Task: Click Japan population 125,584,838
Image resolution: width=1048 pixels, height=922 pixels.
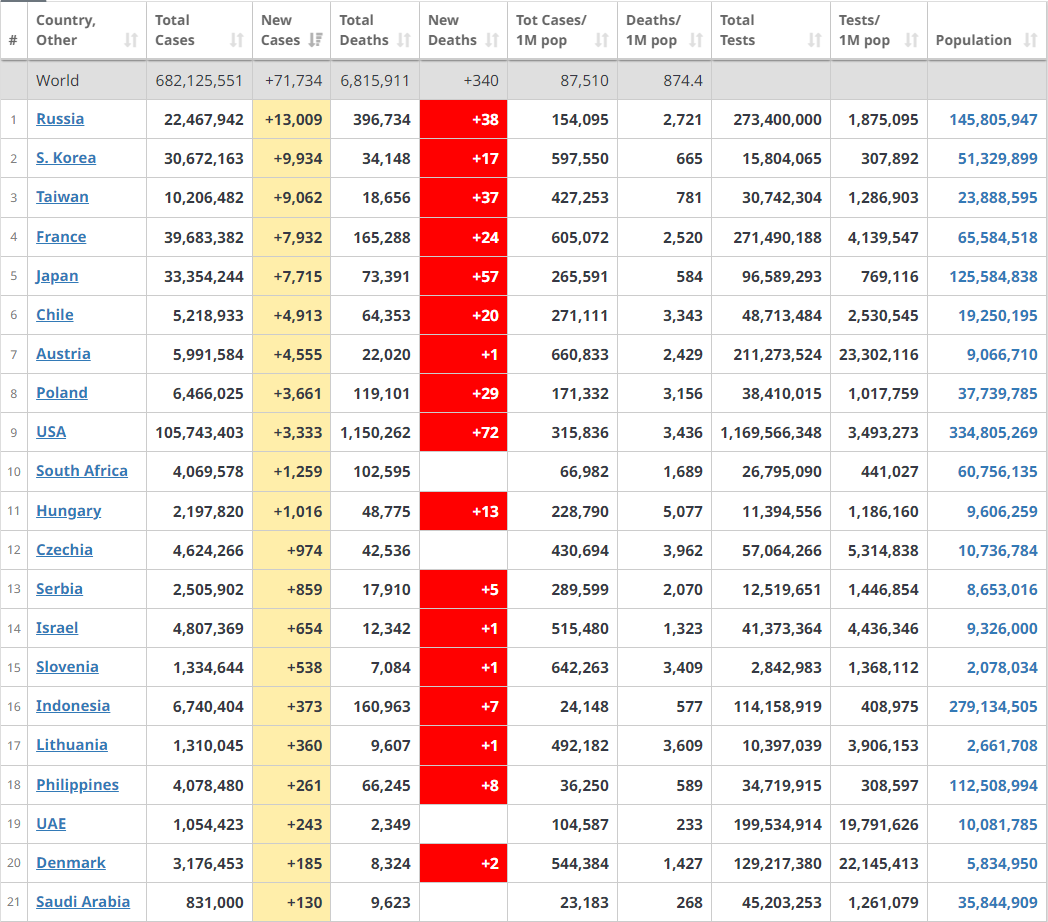Action: pos(993,277)
